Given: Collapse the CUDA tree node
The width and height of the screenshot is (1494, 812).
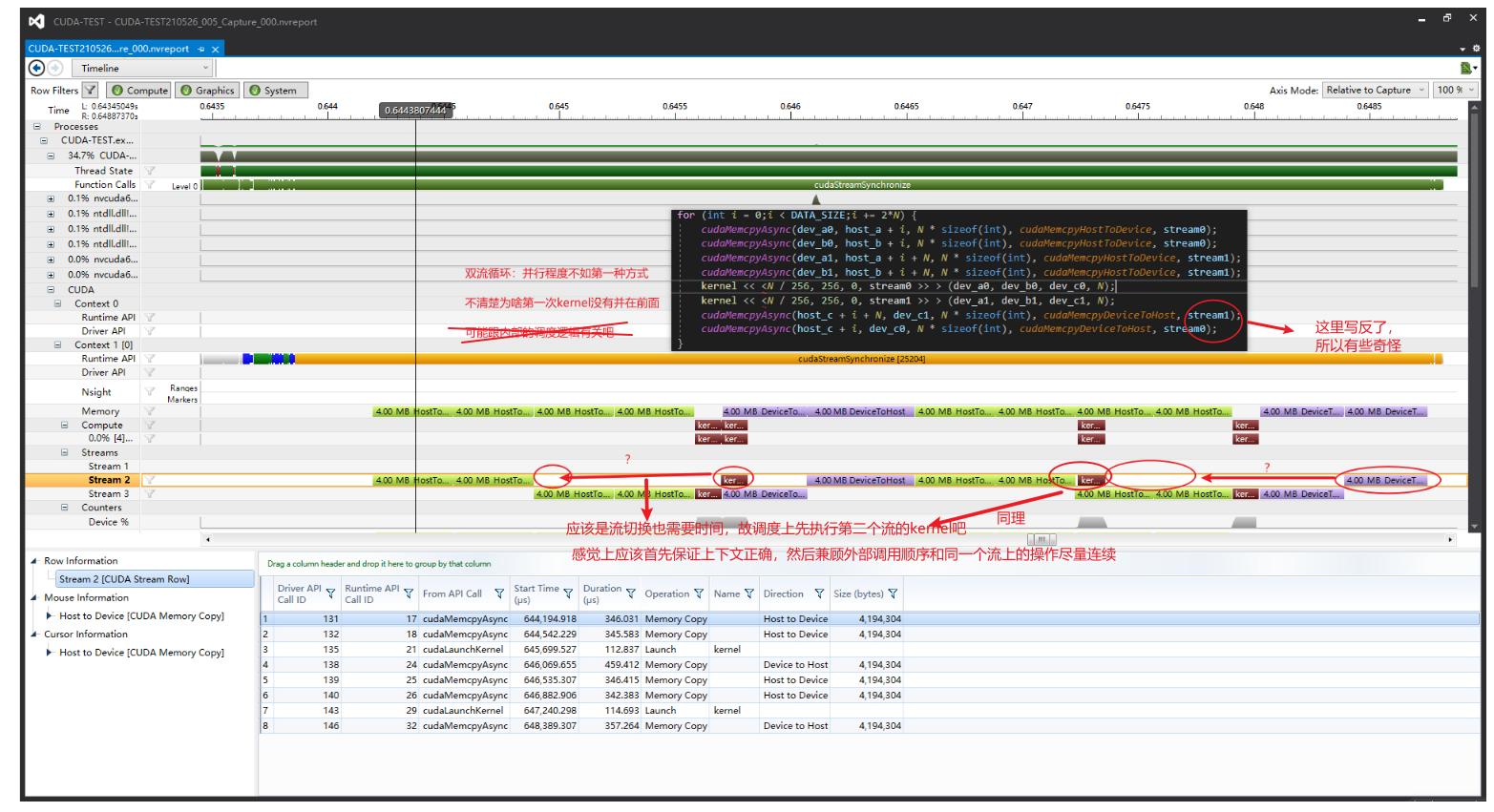Looking at the screenshot, I should pyautogui.click(x=51, y=289).
